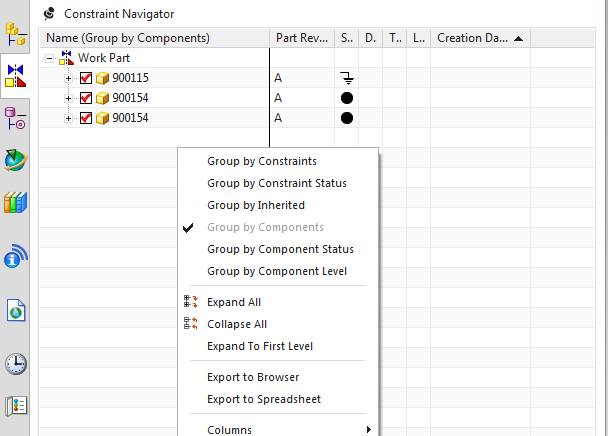
Task: Click the Constraint Navigator pin icon
Action: tap(50, 14)
